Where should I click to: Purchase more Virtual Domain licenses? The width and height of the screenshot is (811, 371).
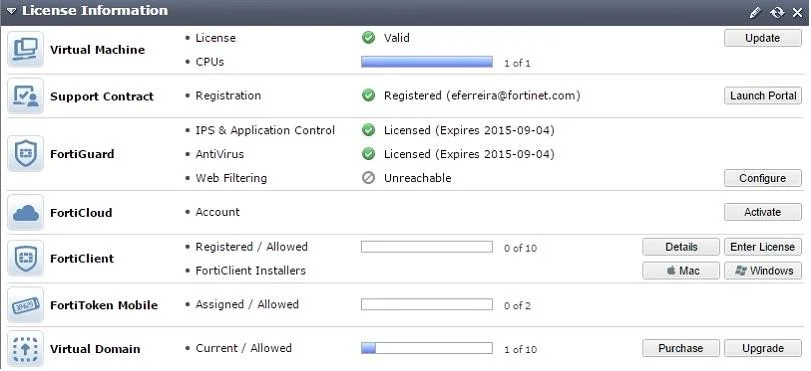click(x=681, y=348)
